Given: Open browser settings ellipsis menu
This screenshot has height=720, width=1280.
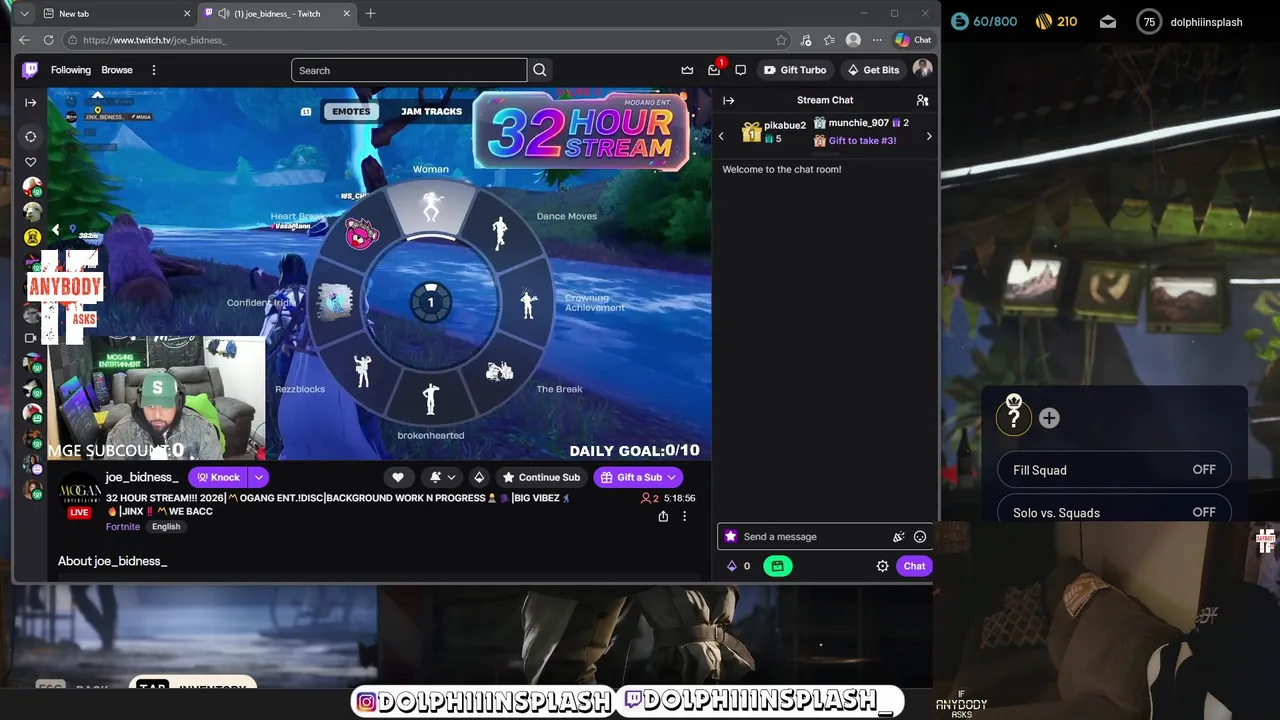Looking at the screenshot, I should 877,40.
